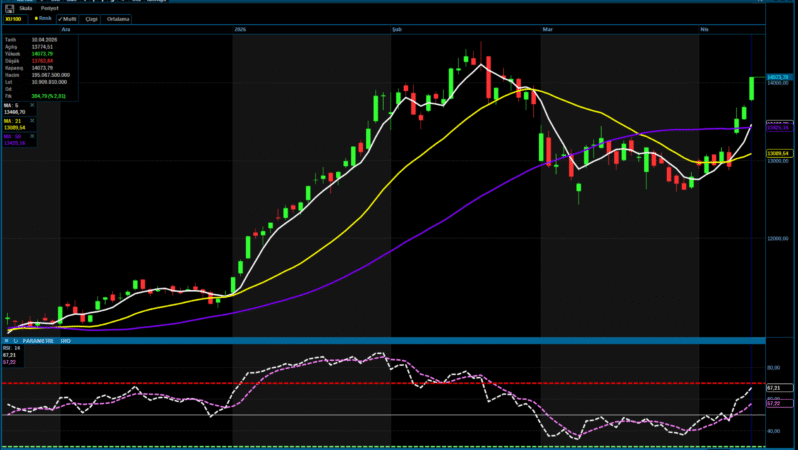Click the Mar label on the time axis
This screenshot has height=450, width=798.
(x=547, y=31)
